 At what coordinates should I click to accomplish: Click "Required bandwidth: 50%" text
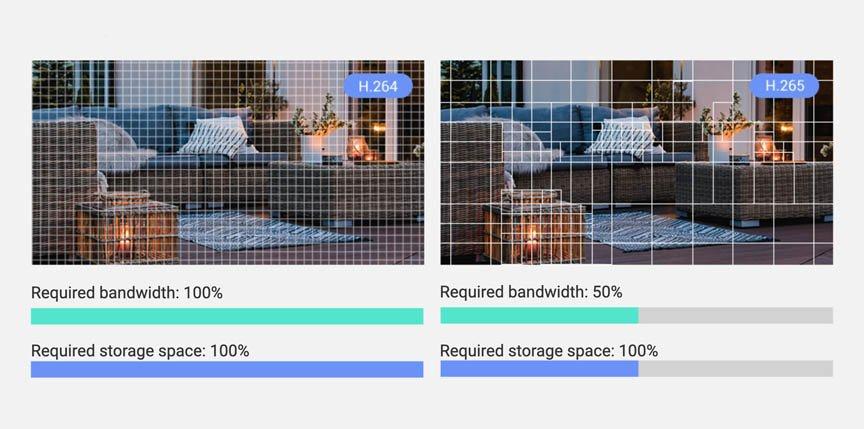(531, 292)
